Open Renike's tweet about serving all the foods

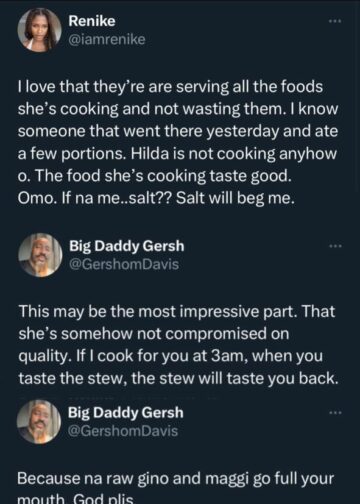(178, 142)
